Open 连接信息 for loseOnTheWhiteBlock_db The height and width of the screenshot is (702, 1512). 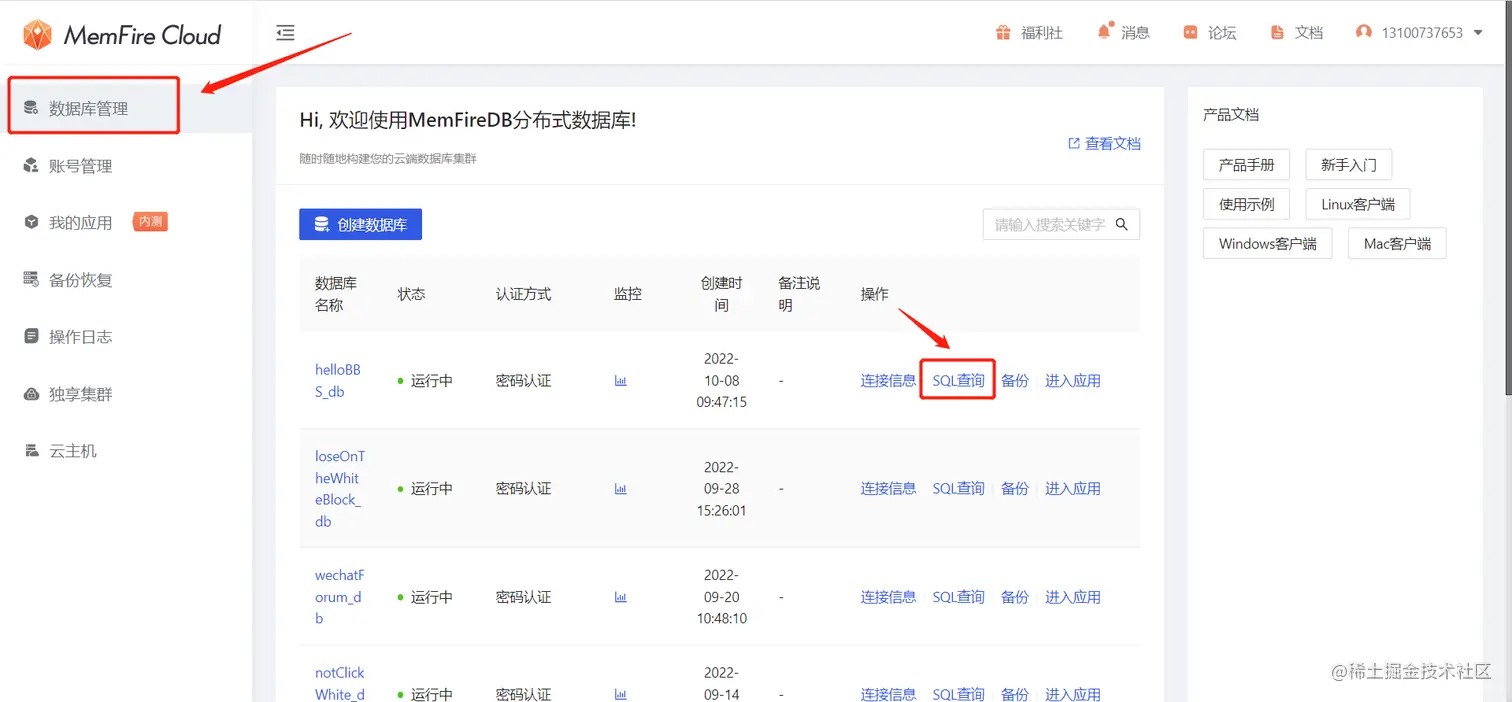point(888,489)
